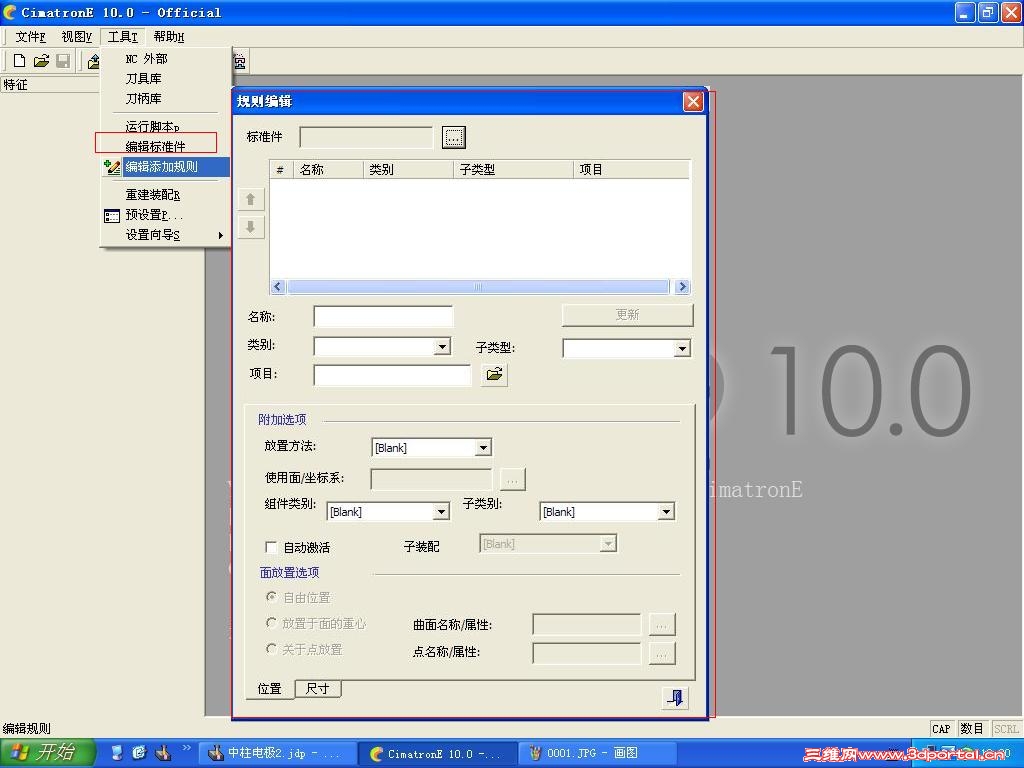Click the Windows 开始 start button
The image size is (1024, 768).
(x=48, y=753)
